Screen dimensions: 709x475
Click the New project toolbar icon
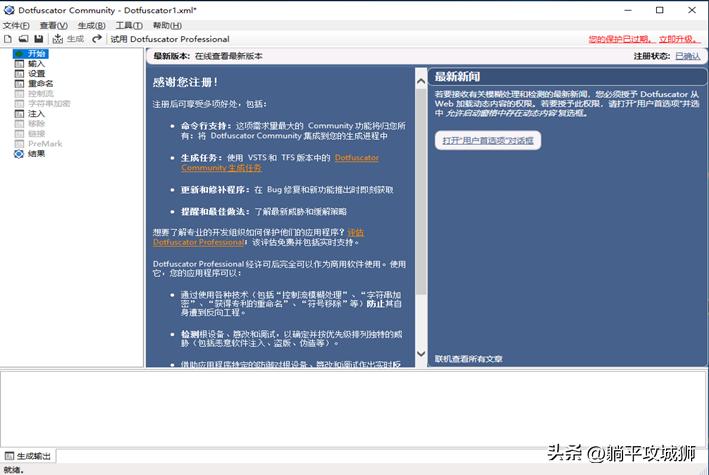tap(8, 39)
